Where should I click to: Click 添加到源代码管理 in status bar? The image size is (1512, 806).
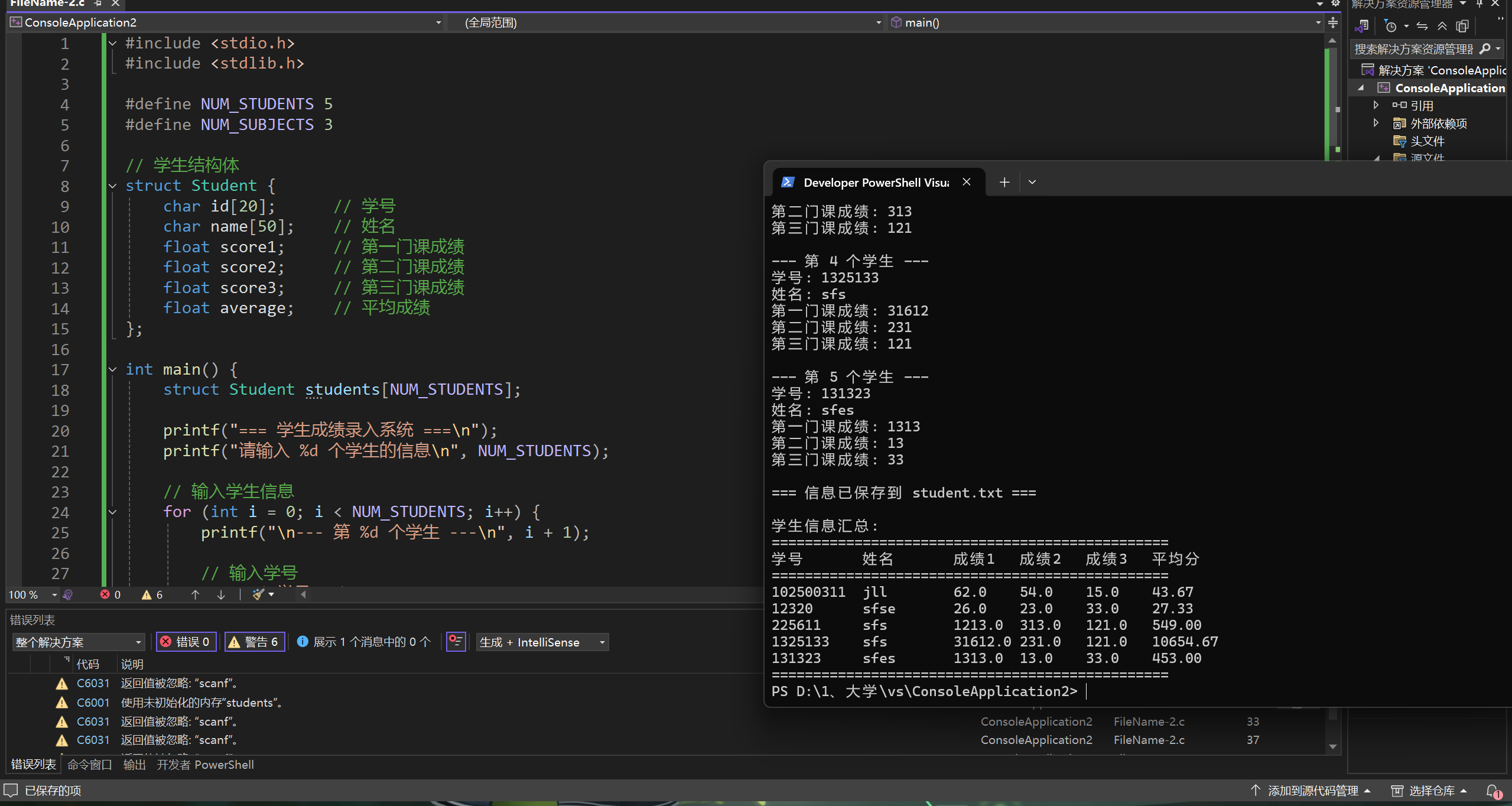click(1312, 791)
